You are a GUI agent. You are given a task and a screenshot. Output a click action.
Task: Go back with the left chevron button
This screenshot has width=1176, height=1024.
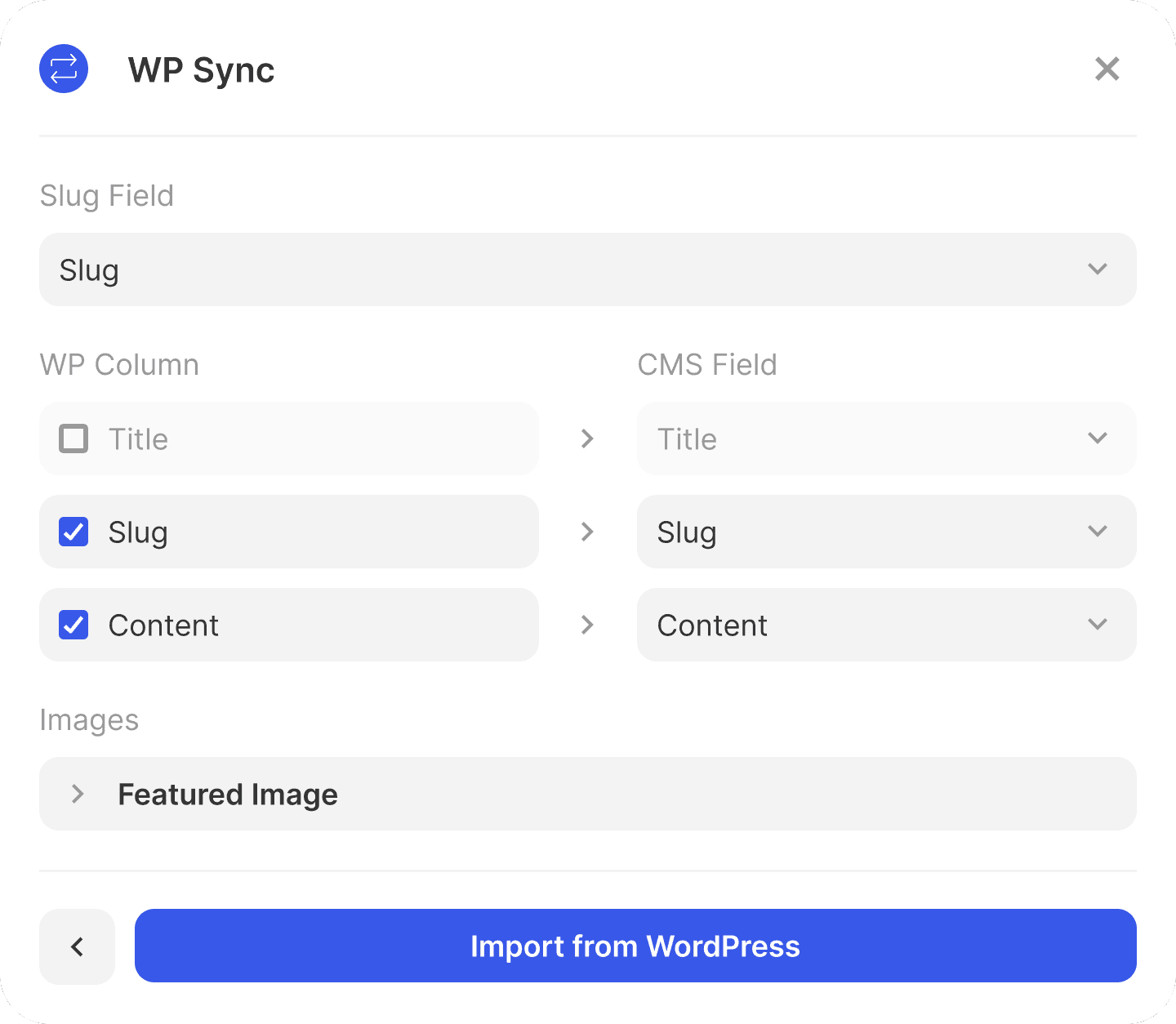click(x=77, y=946)
